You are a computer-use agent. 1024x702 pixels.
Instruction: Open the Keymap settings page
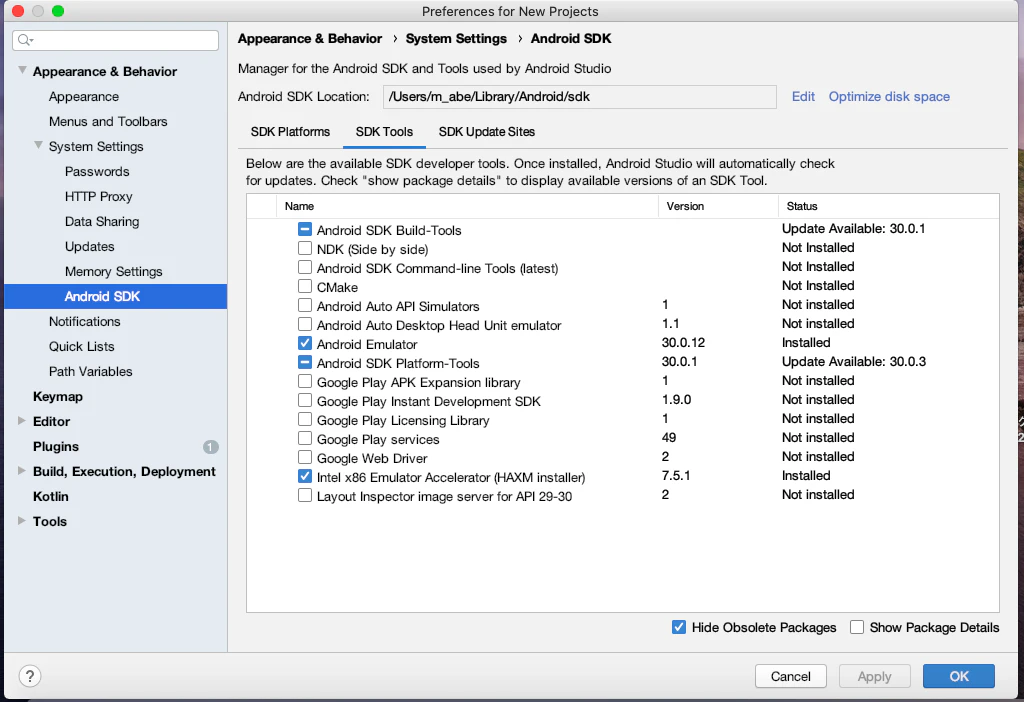tap(57, 396)
